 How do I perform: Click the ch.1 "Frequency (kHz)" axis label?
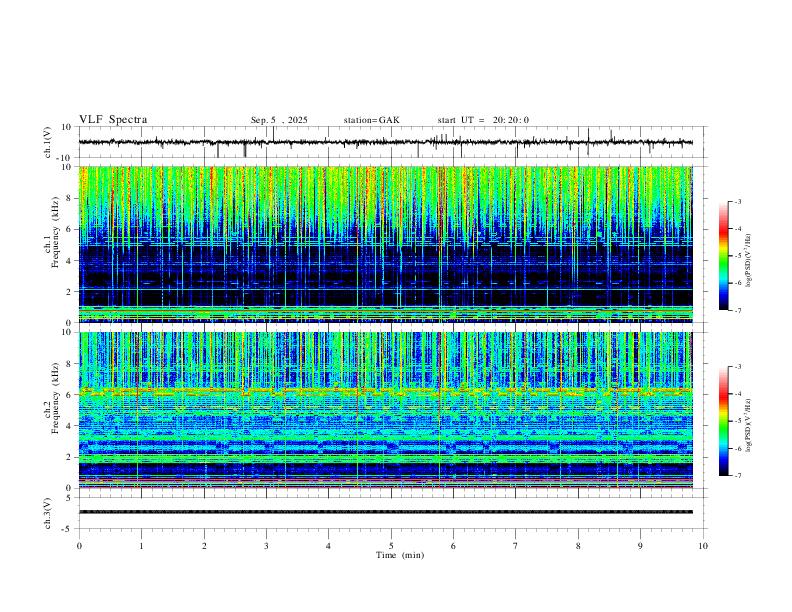pos(55,230)
